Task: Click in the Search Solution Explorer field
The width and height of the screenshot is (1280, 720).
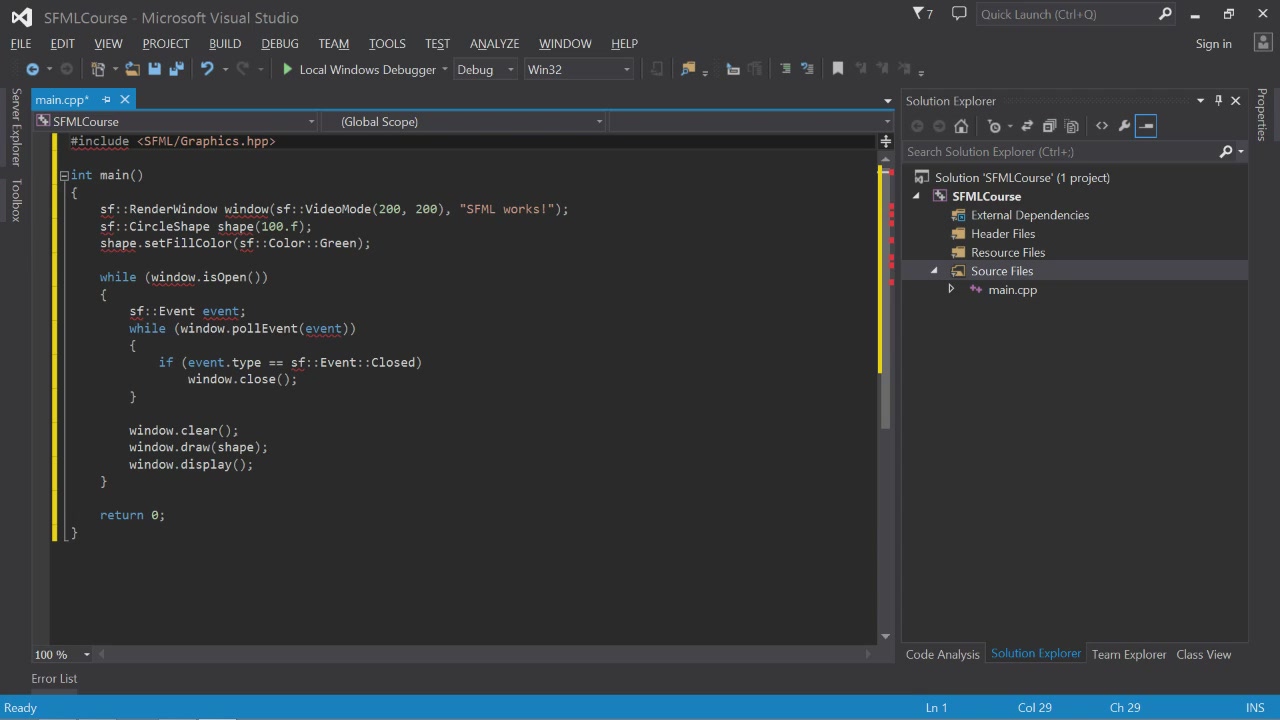Action: (1060, 152)
